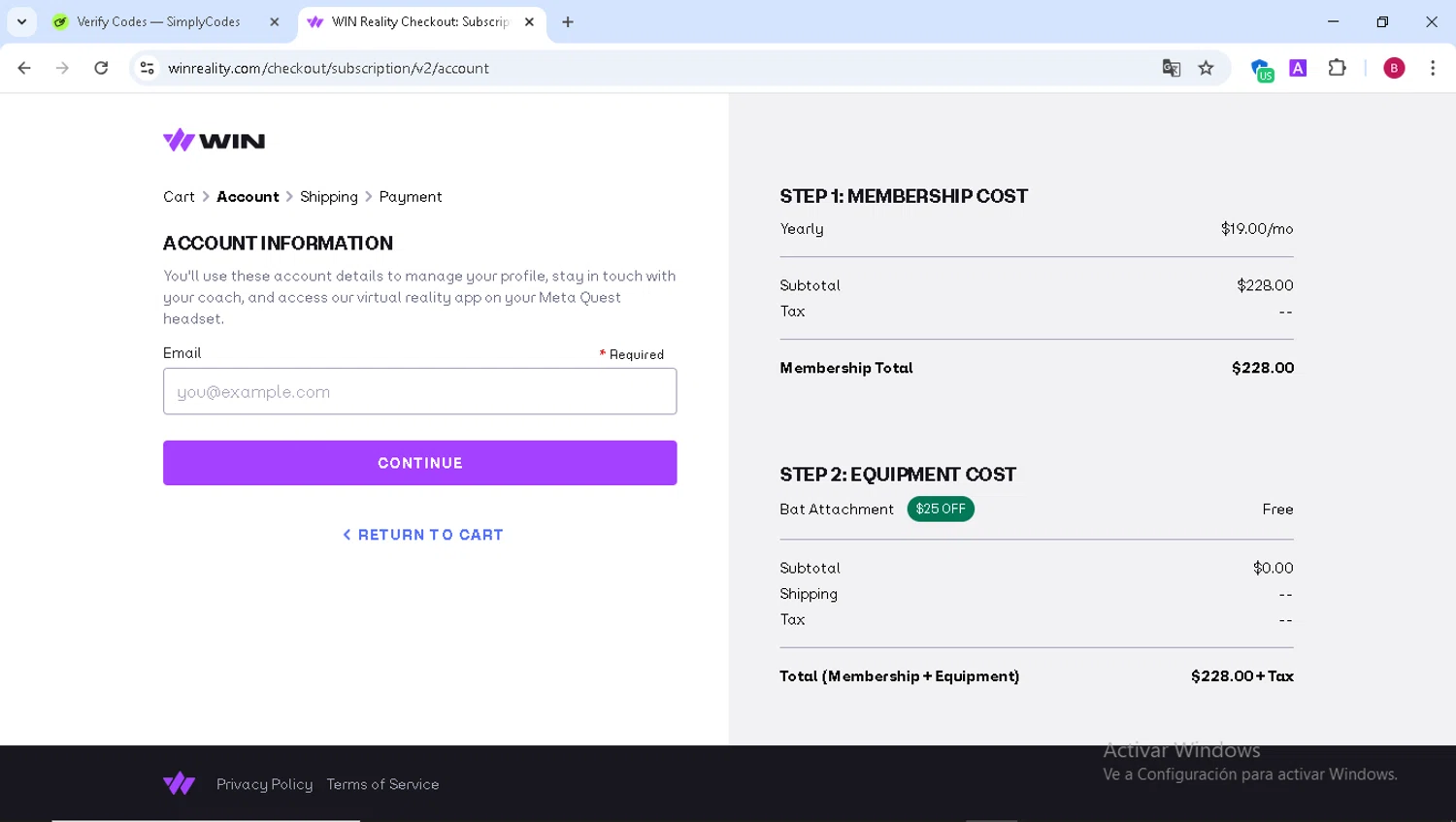Viewport: 1456px width, 822px height.
Task: Open a new browser tab
Action: pos(568,21)
